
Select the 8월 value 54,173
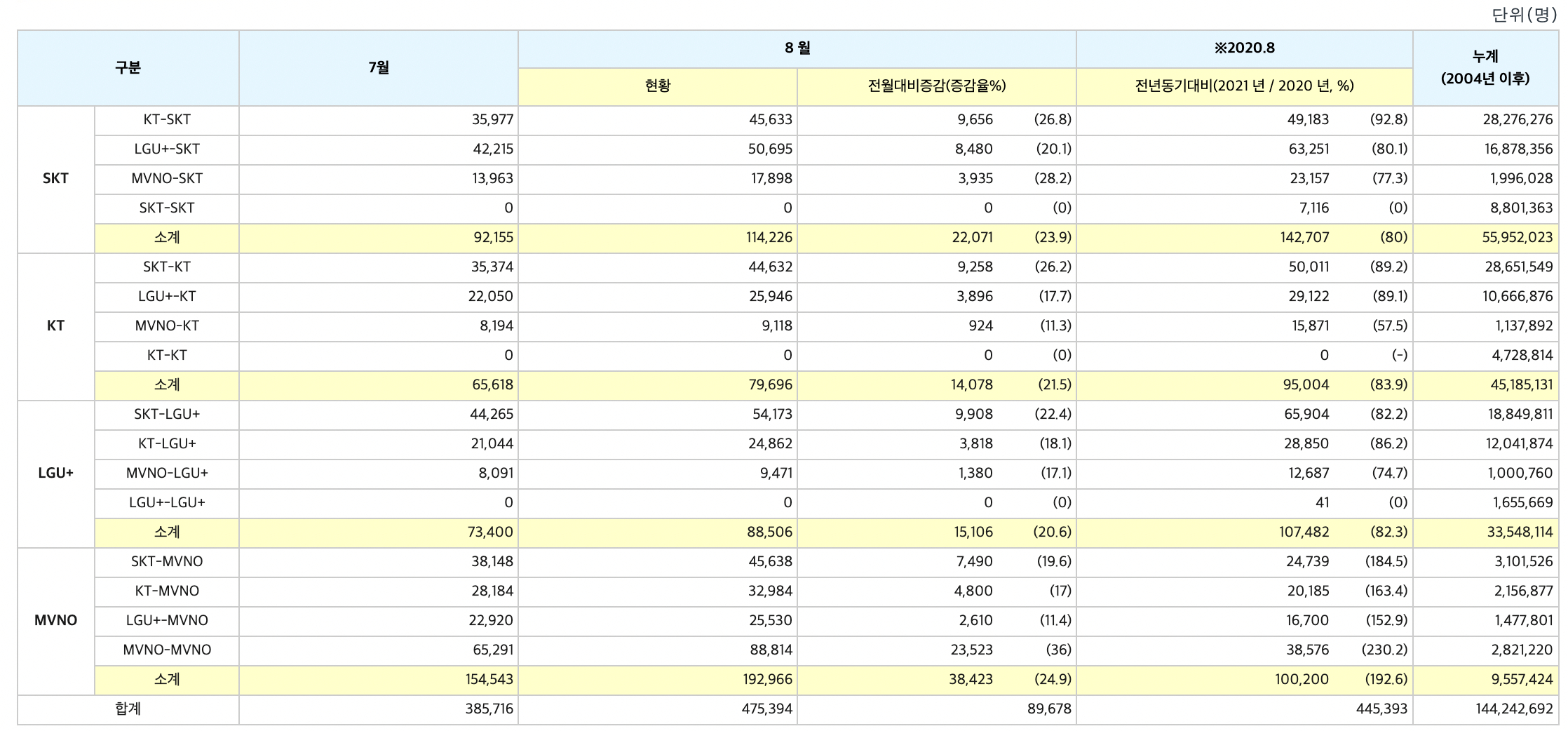(x=772, y=415)
